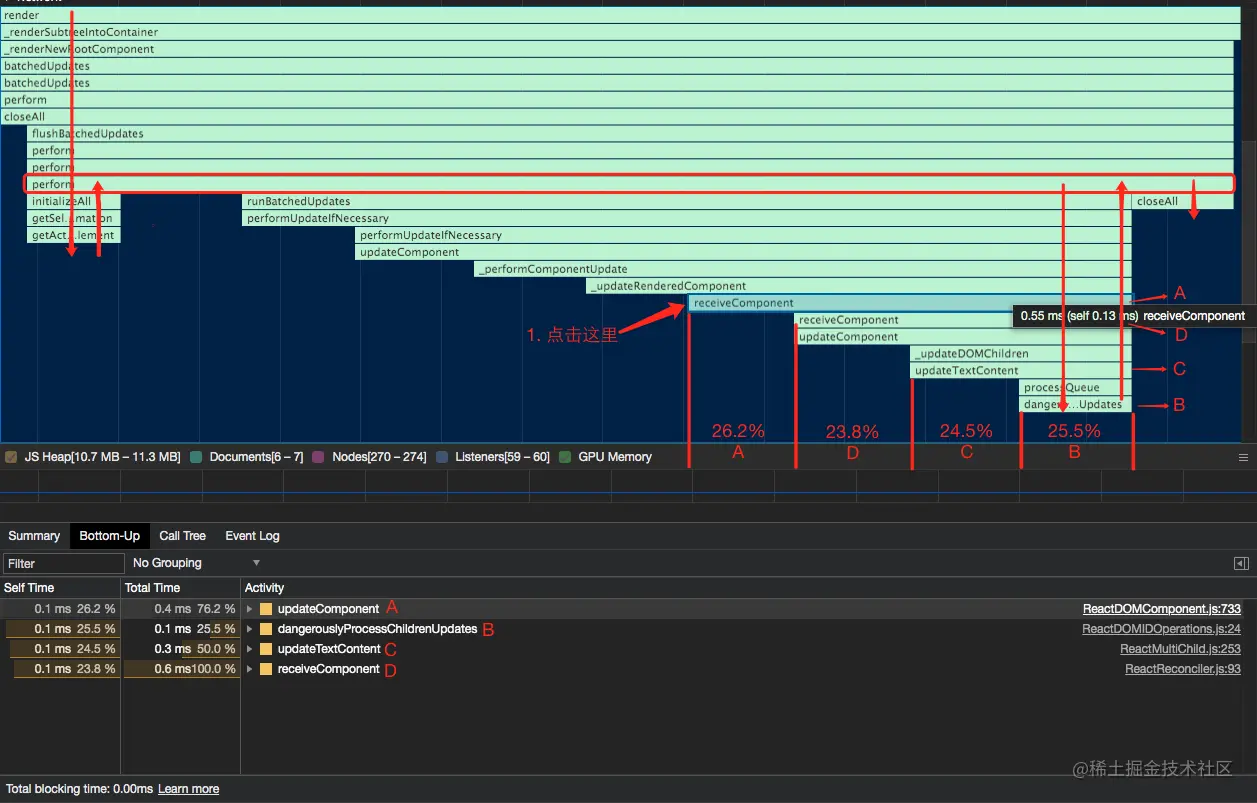The width and height of the screenshot is (1257, 803).
Task: Select the initializeAll flame bar
Action: click(73, 201)
